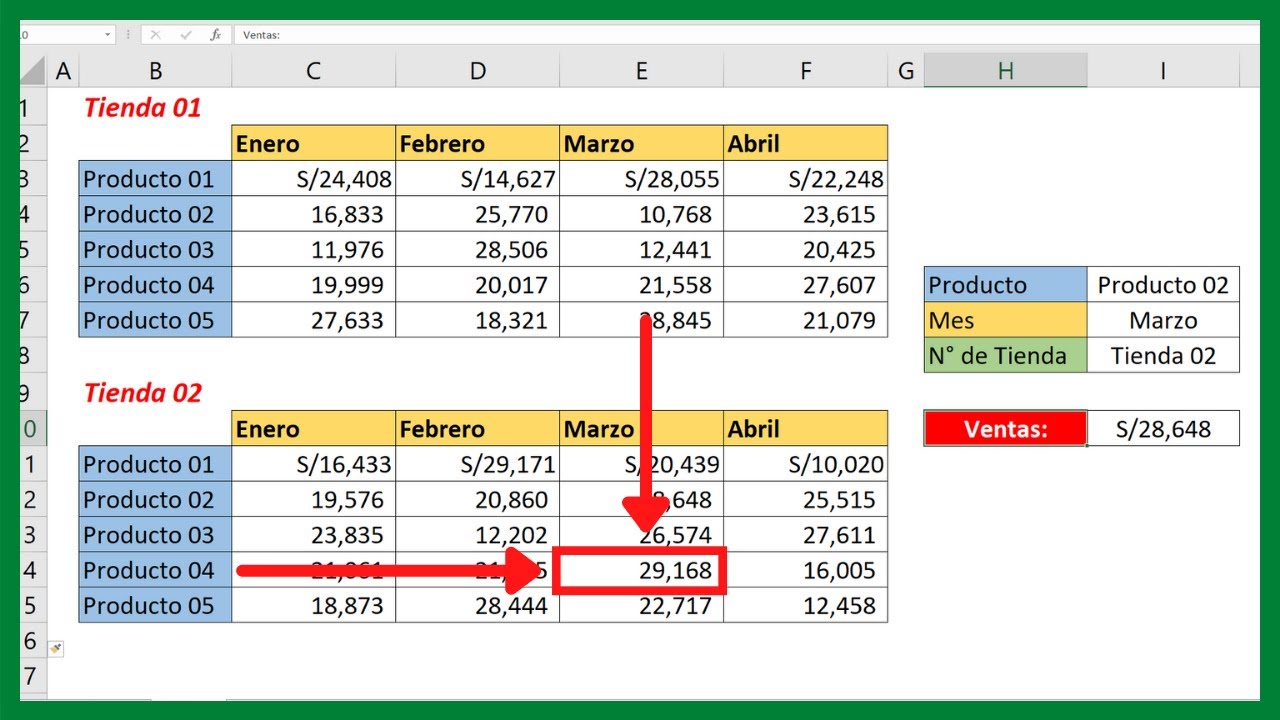Select the blue Producto label cell

[1005, 285]
